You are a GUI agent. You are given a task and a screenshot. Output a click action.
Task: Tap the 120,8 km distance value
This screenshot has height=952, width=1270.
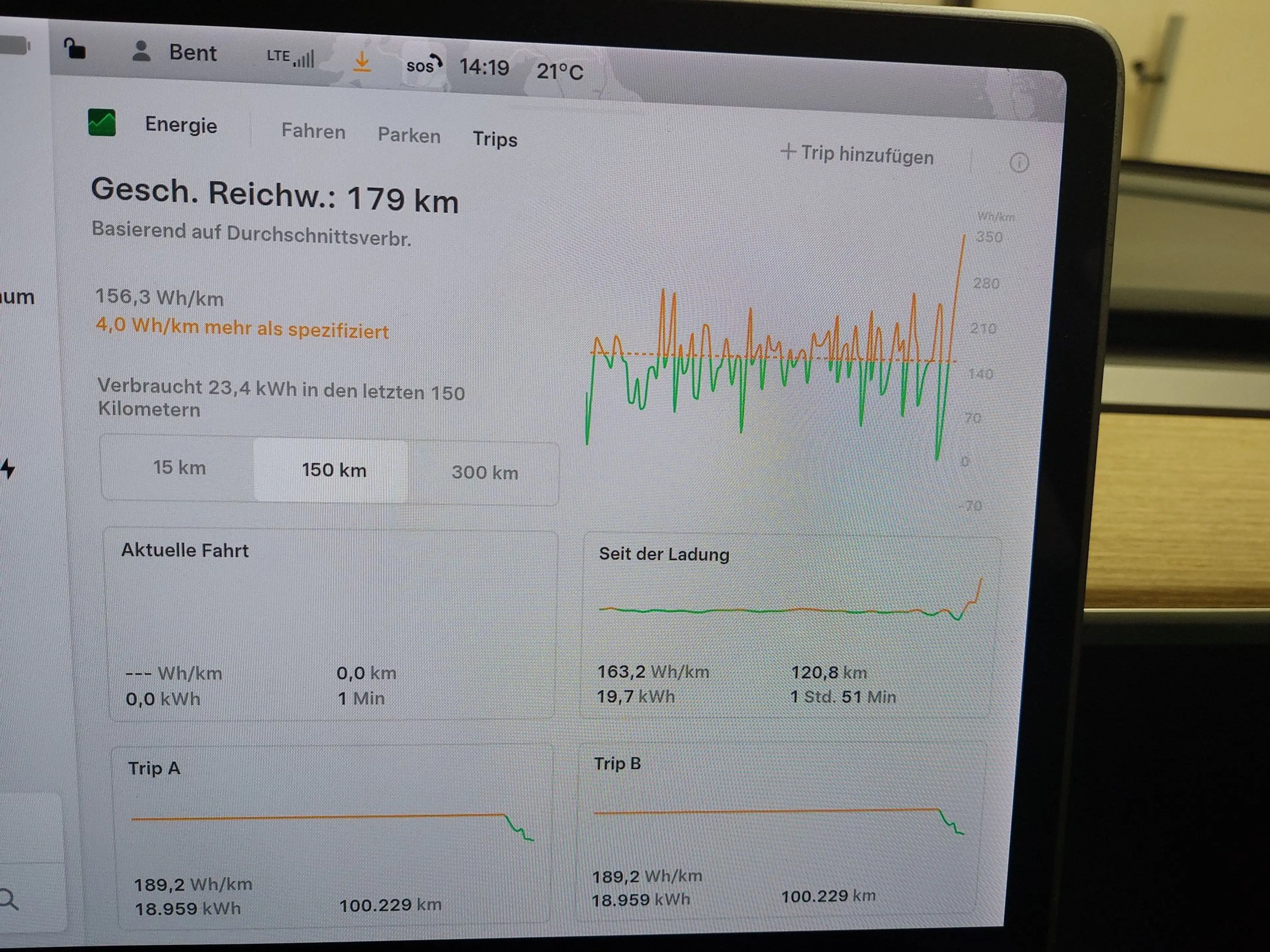point(829,673)
